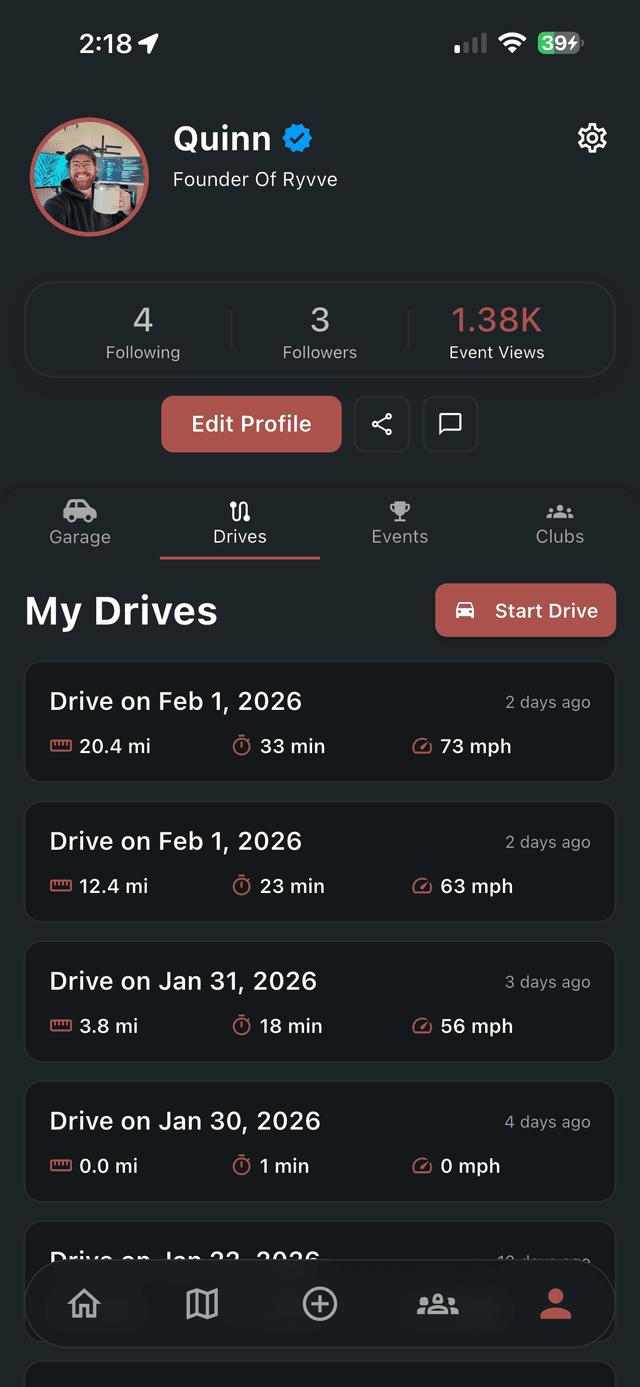Tap the groups icon in bottom navigation
This screenshot has width=640, height=1387.
[437, 1304]
